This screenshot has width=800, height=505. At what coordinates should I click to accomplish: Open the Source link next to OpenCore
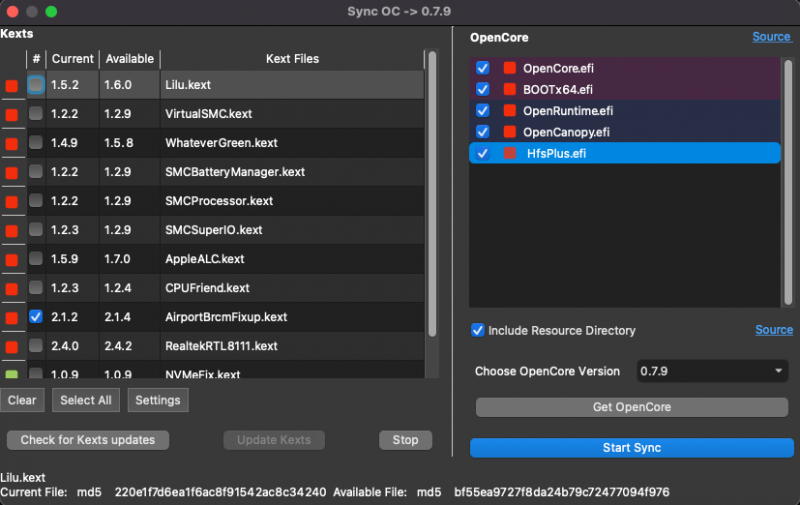point(772,37)
